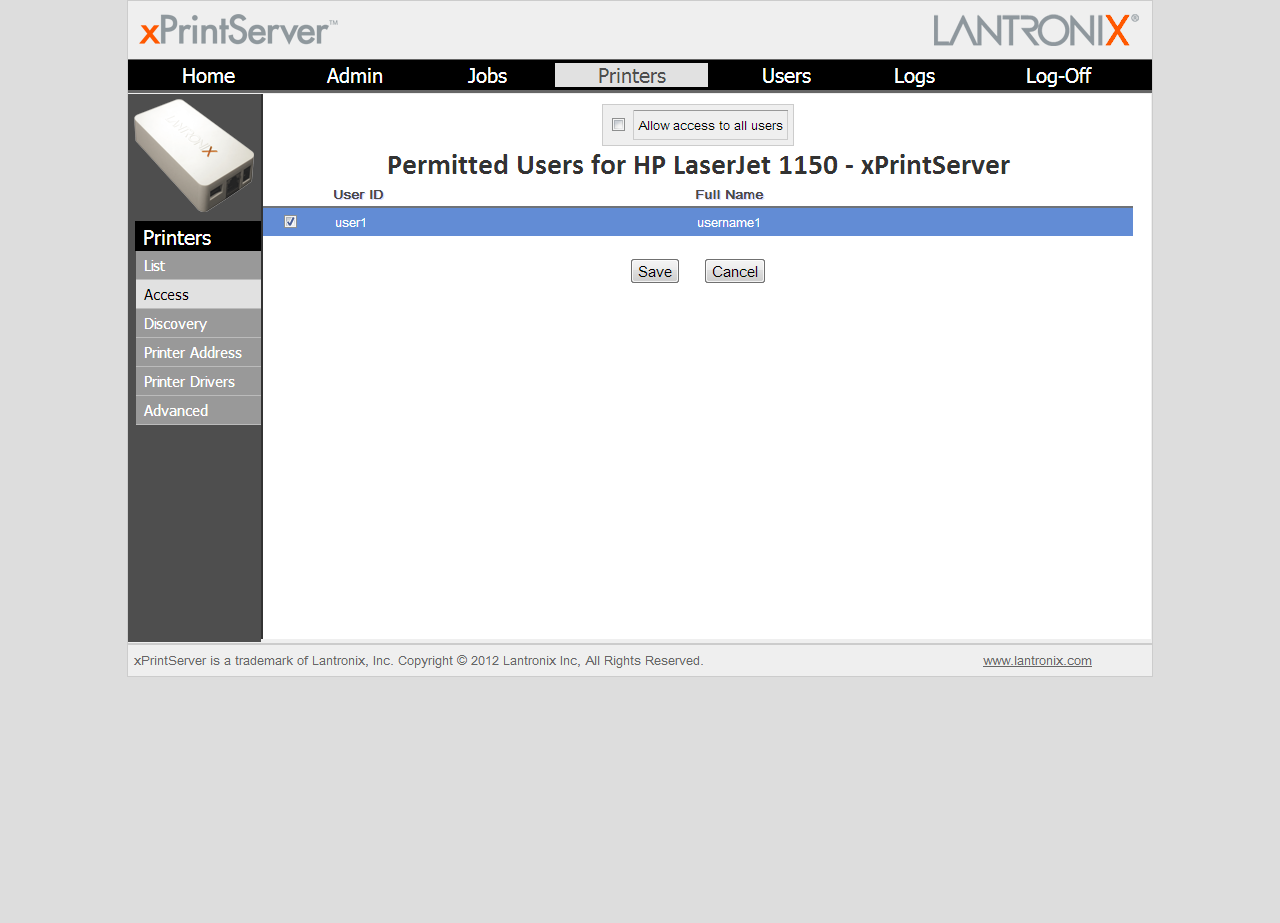This screenshot has height=923, width=1280.
Task: Click the Allow access to all users label
Action: click(x=710, y=125)
